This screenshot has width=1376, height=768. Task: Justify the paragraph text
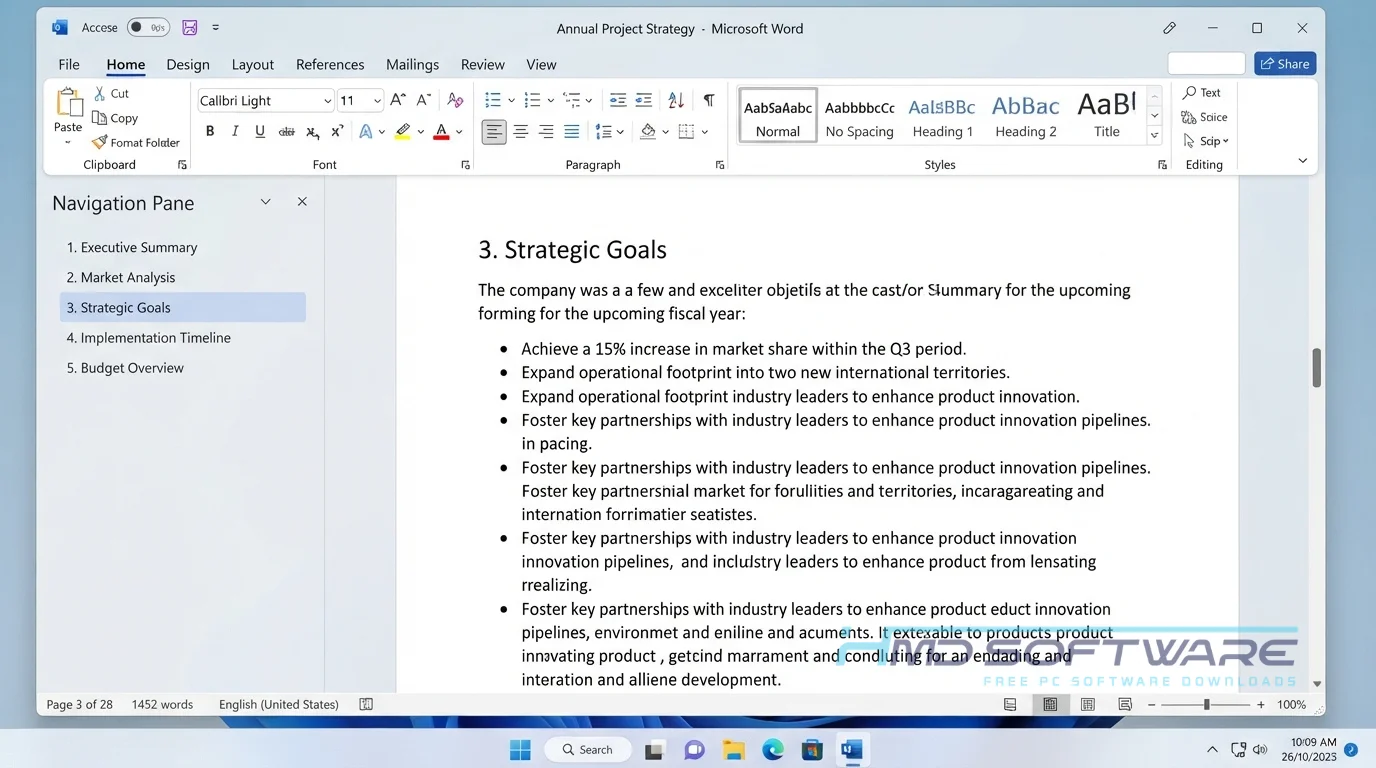click(571, 131)
